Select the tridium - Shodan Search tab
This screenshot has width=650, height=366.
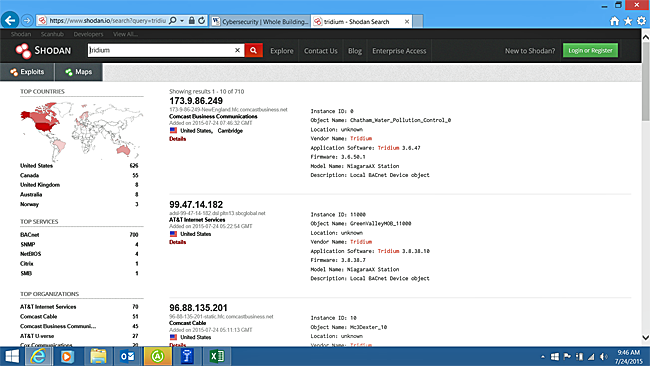357,22
